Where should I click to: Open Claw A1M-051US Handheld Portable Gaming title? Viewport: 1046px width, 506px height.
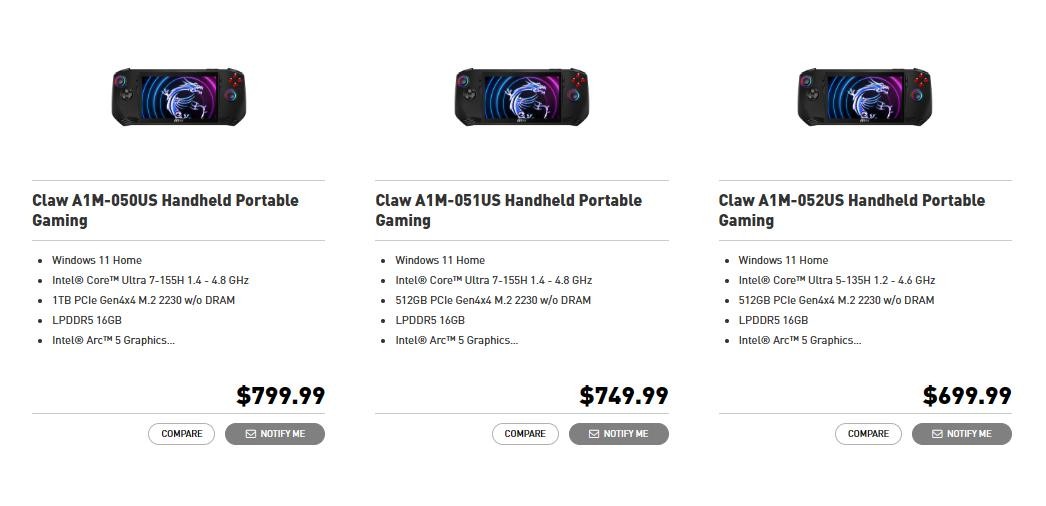508,210
